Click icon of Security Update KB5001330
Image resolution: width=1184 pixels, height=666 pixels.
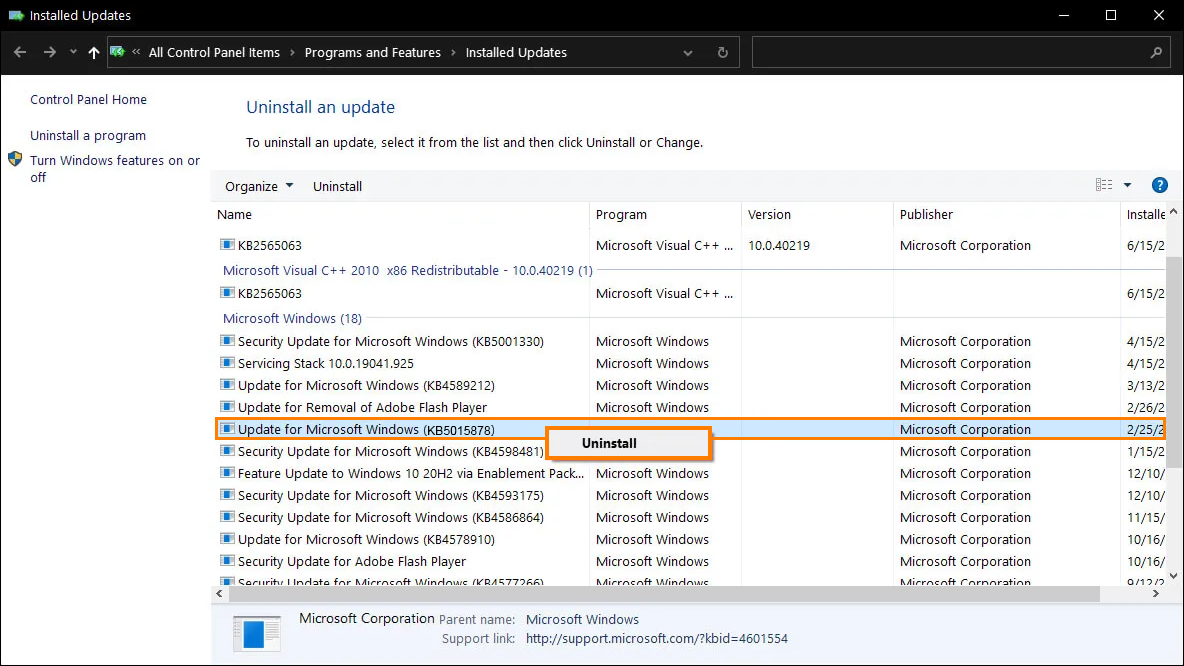click(x=227, y=341)
